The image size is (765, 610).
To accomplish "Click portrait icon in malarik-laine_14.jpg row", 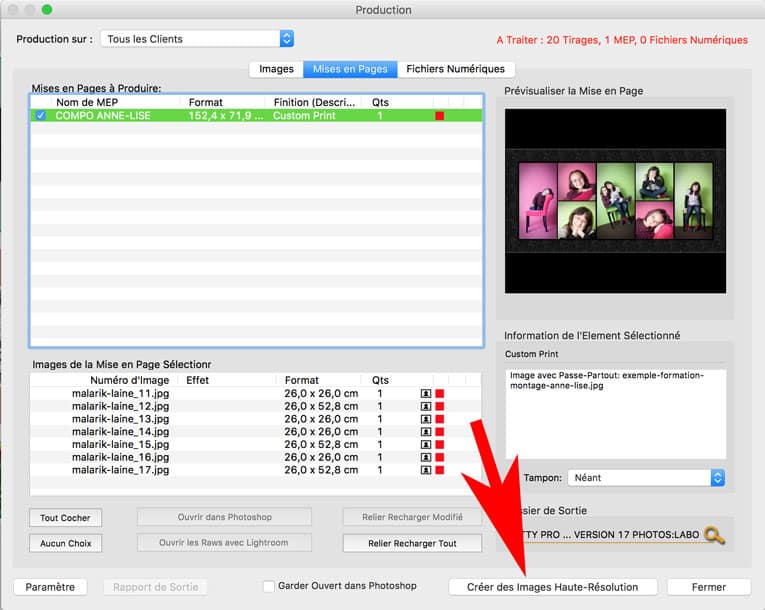I will (x=426, y=431).
